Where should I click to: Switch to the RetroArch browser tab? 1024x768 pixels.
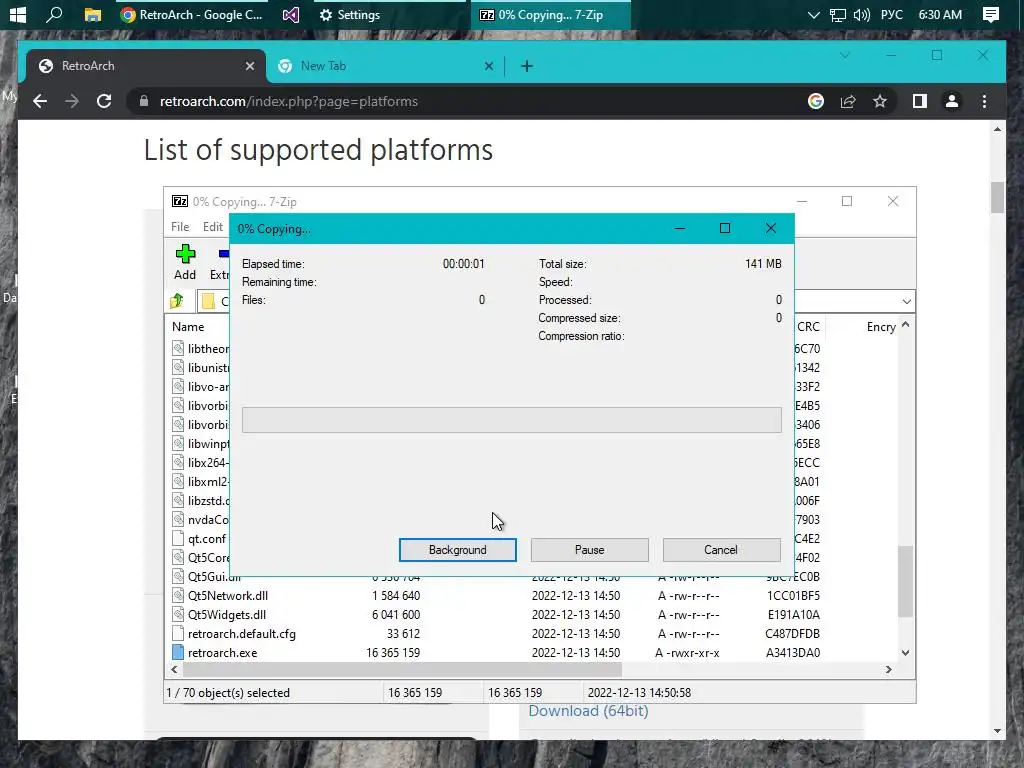(145, 66)
